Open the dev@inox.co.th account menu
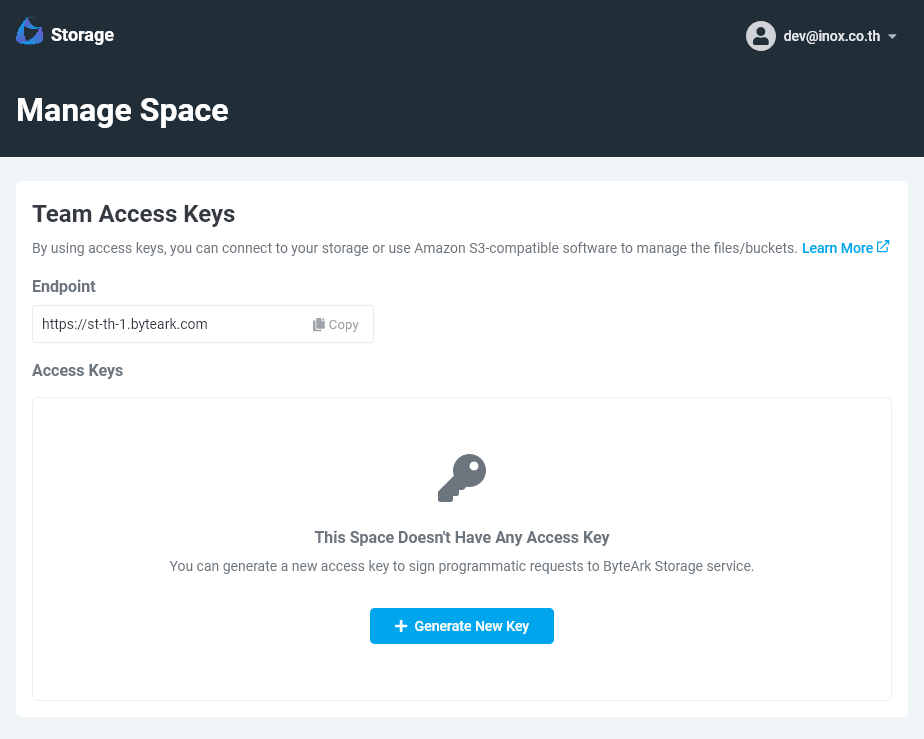Image resolution: width=924 pixels, height=739 pixels. (831, 36)
